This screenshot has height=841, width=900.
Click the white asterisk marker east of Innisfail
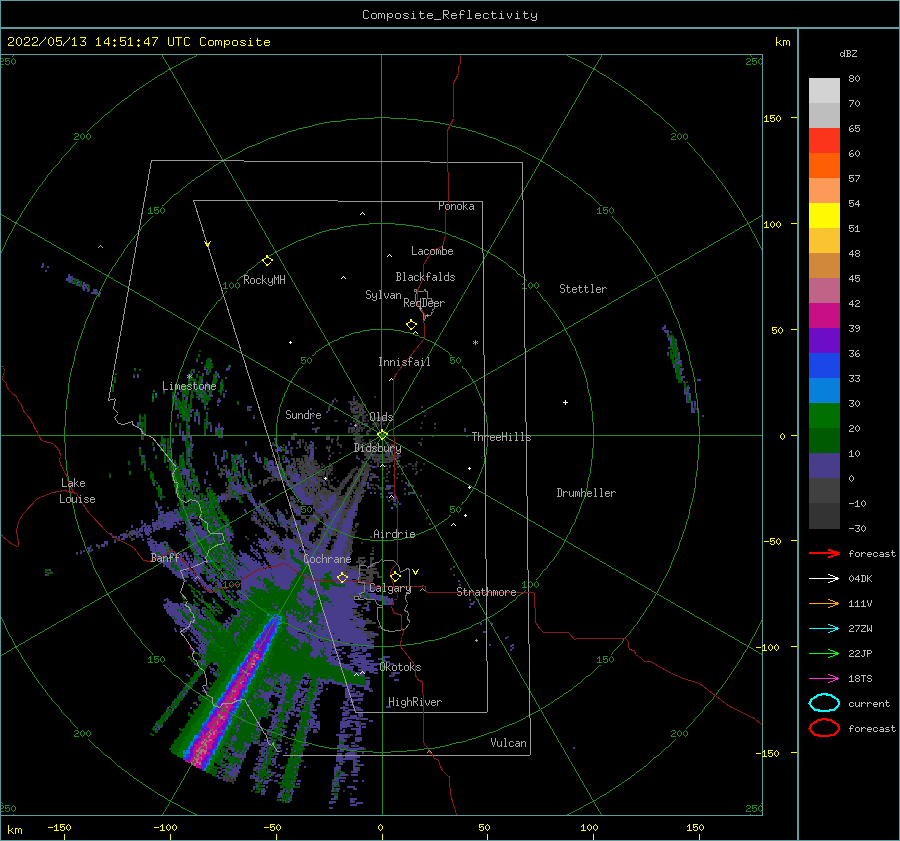(475, 343)
